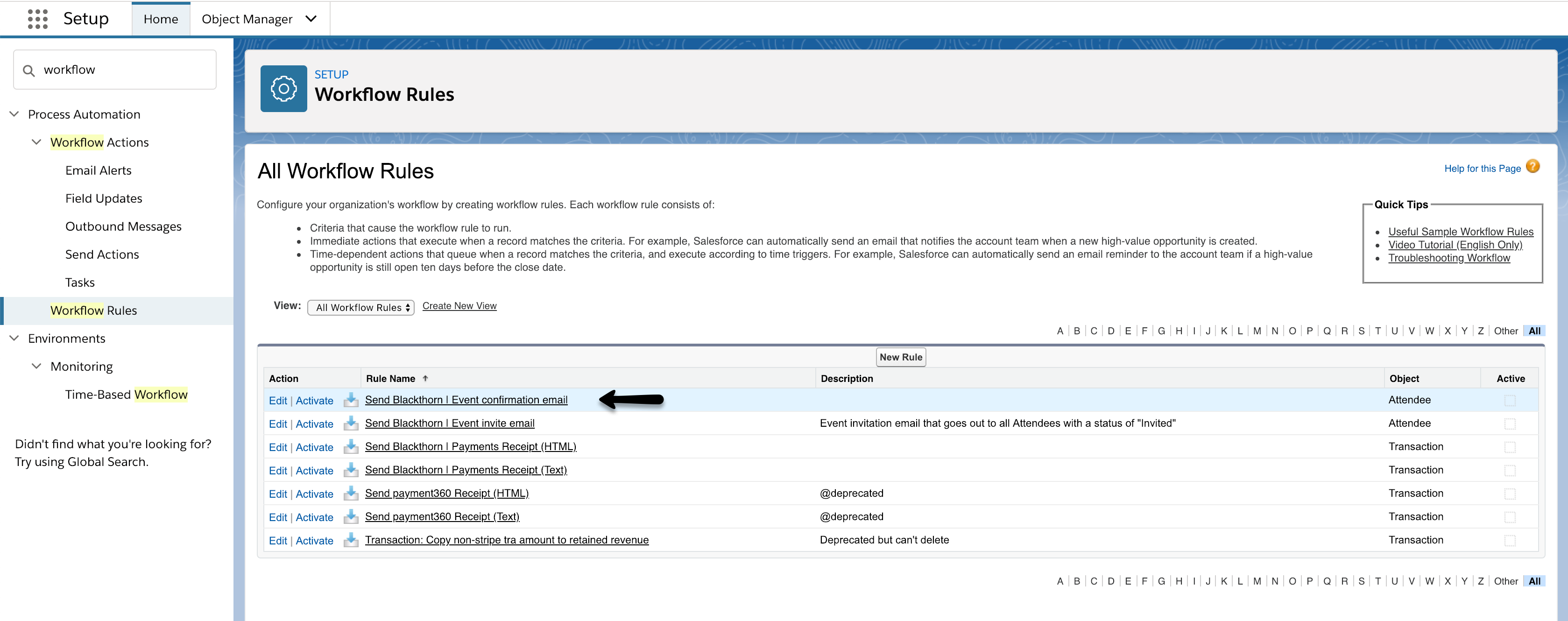This screenshot has width=1568, height=621.
Task: Activate the payment360 Receipt (Text) rule
Action: (x=314, y=517)
